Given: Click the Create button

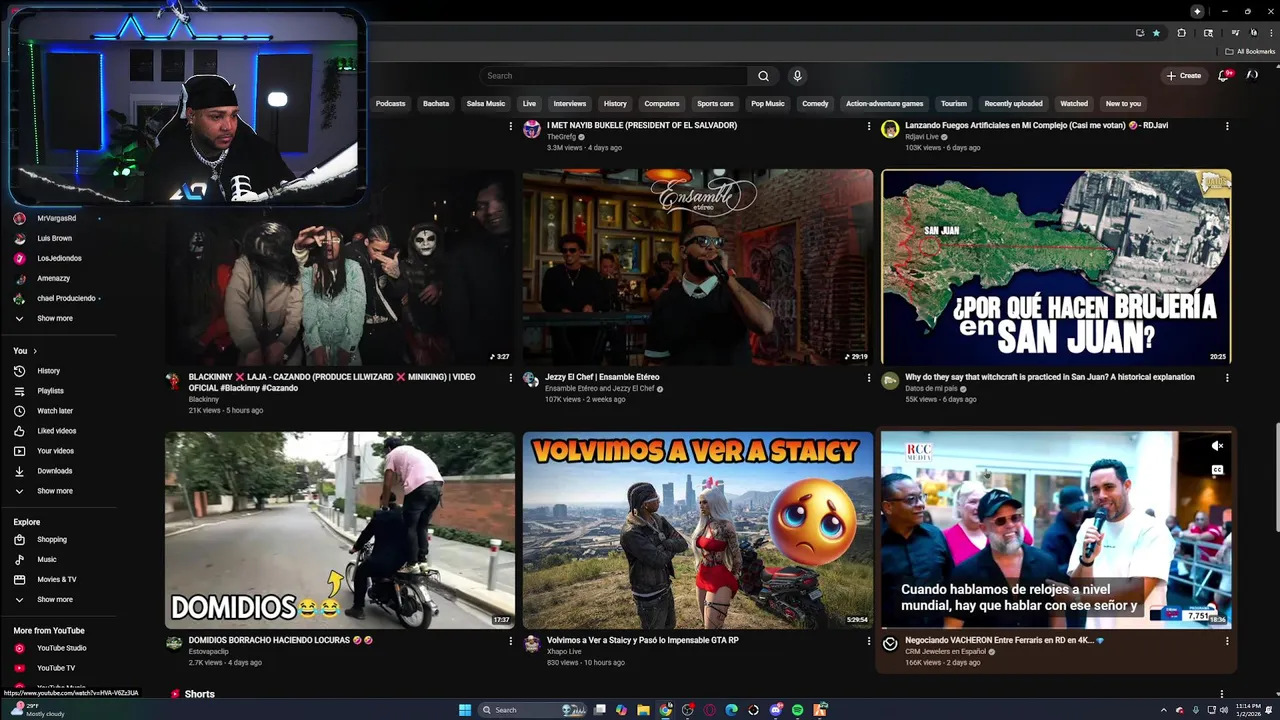Looking at the screenshot, I should tap(1184, 76).
